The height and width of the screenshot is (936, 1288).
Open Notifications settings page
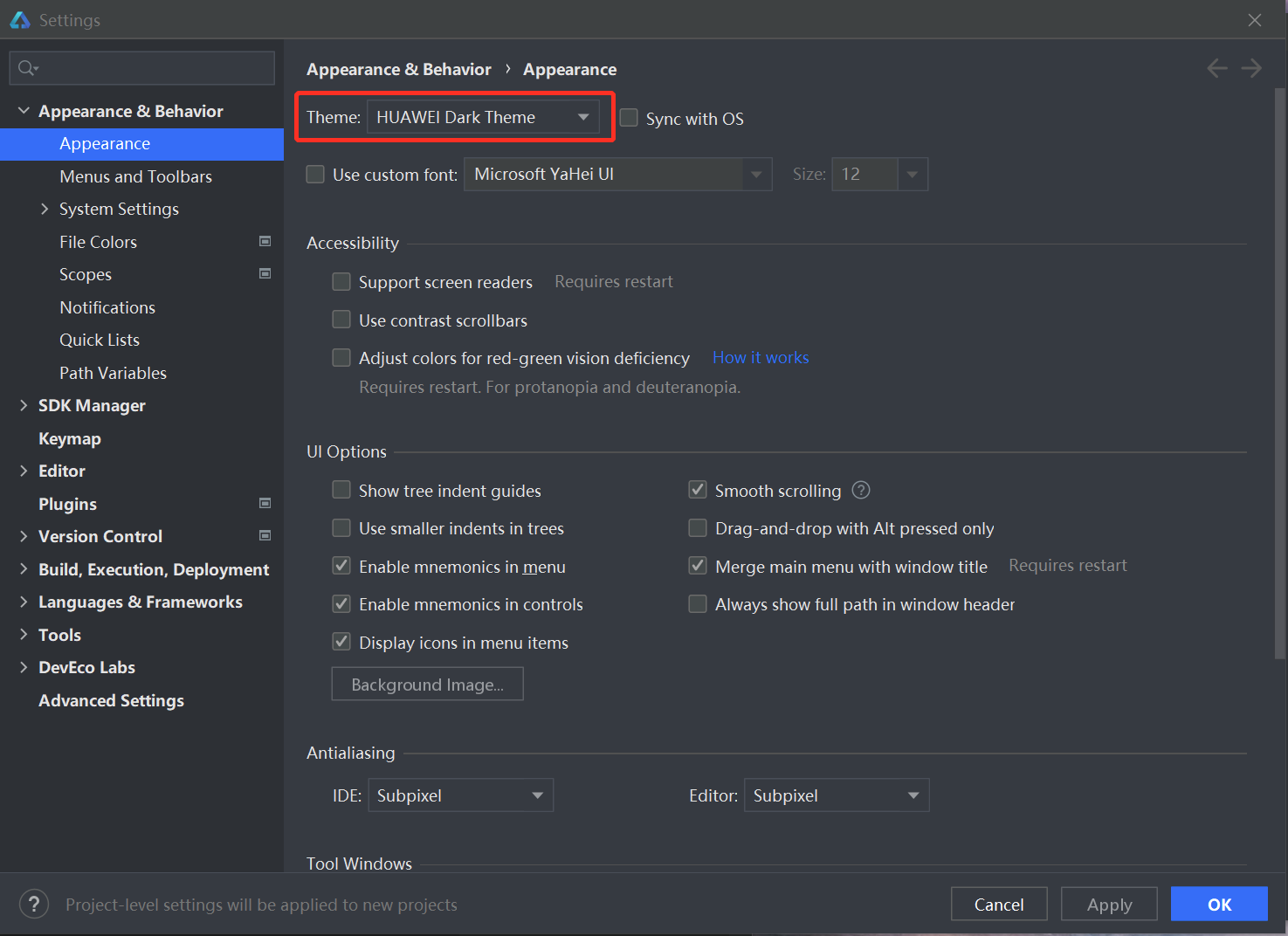tap(141, 307)
